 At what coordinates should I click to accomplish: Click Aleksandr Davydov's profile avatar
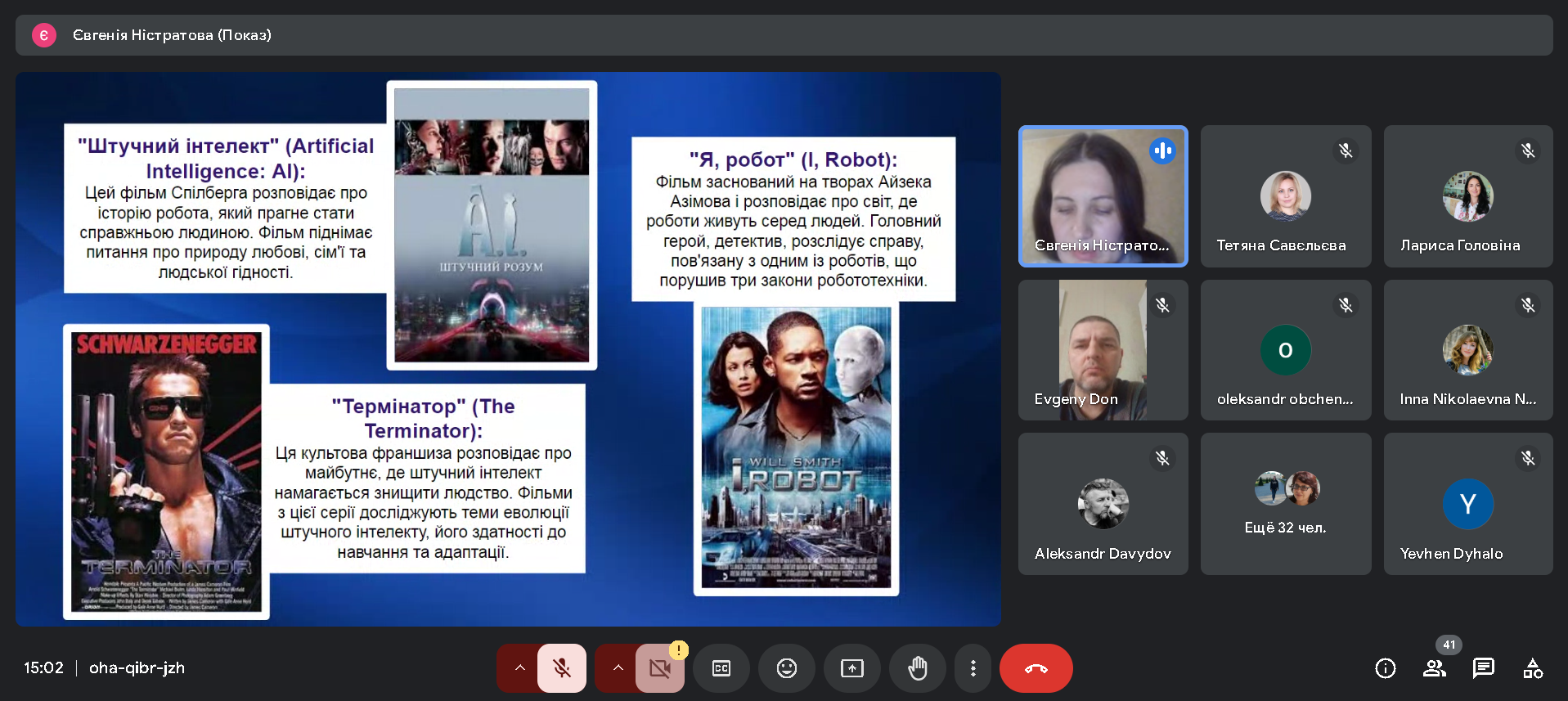coord(1103,504)
